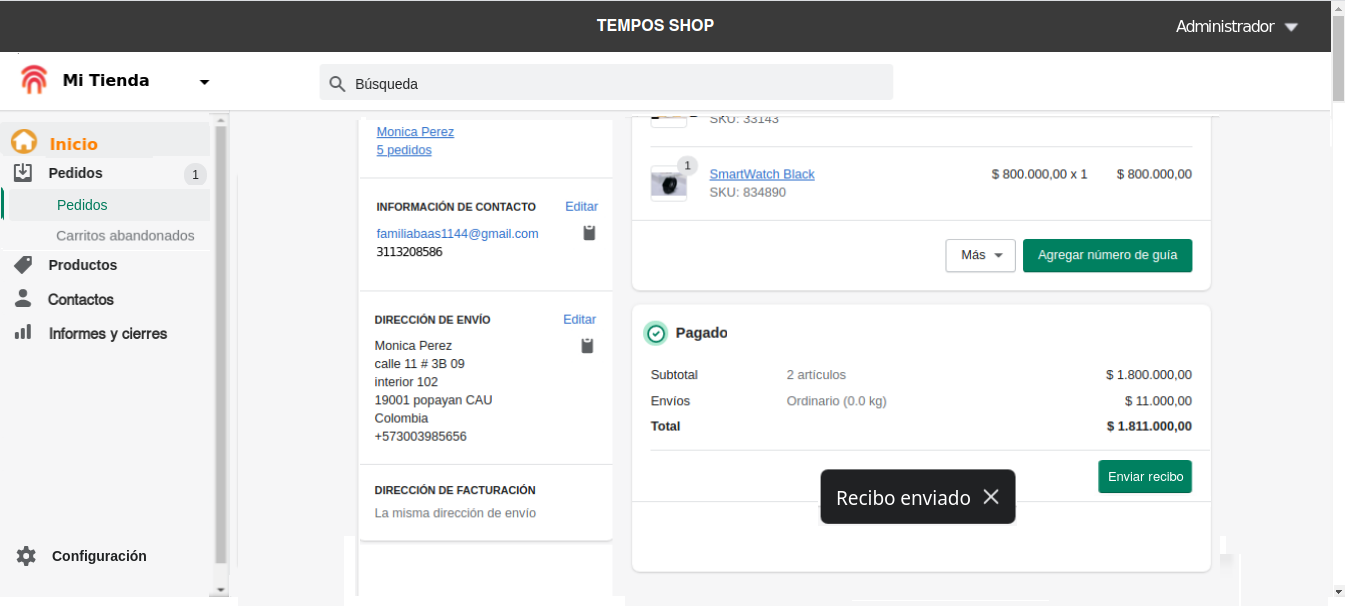Click the Configuración gear icon

click(x=26, y=556)
